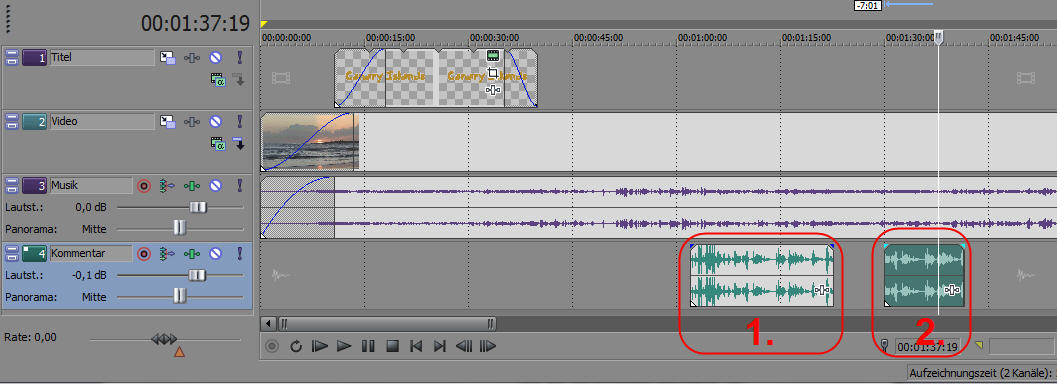Click the Kommentar track name field
Image resolution: width=1057 pixels, height=384 pixels.
[x=91, y=253]
